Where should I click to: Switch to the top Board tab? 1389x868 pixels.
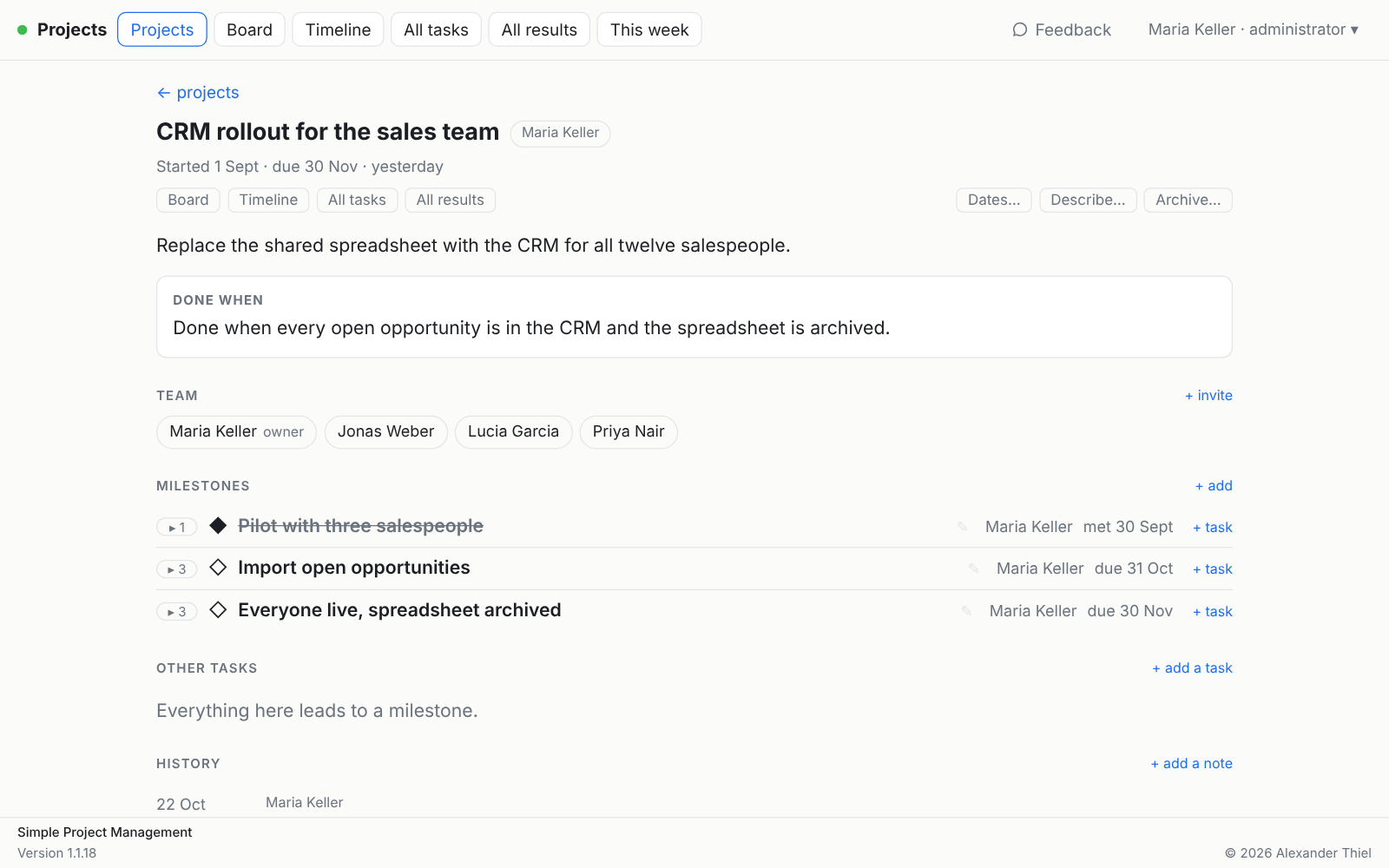coord(249,30)
